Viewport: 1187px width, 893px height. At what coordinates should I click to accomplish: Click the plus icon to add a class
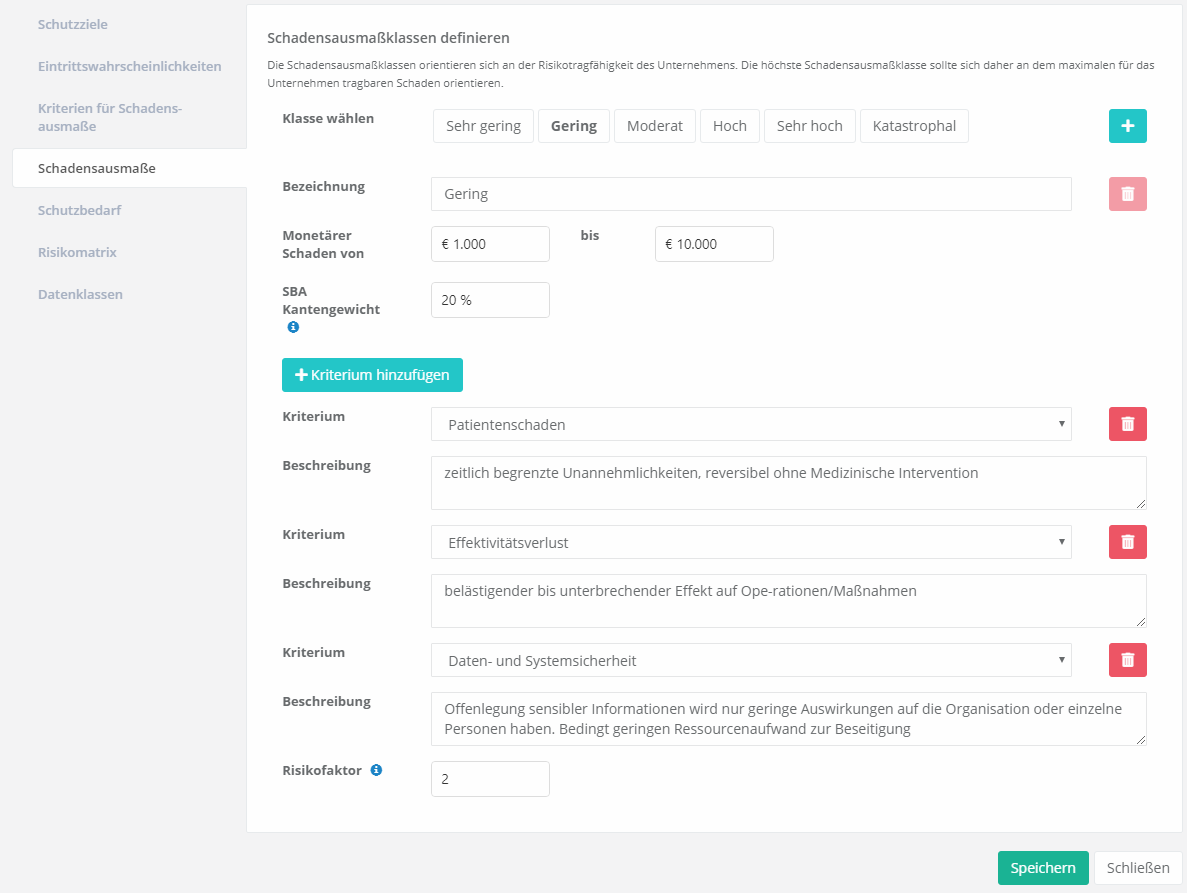(x=1127, y=126)
